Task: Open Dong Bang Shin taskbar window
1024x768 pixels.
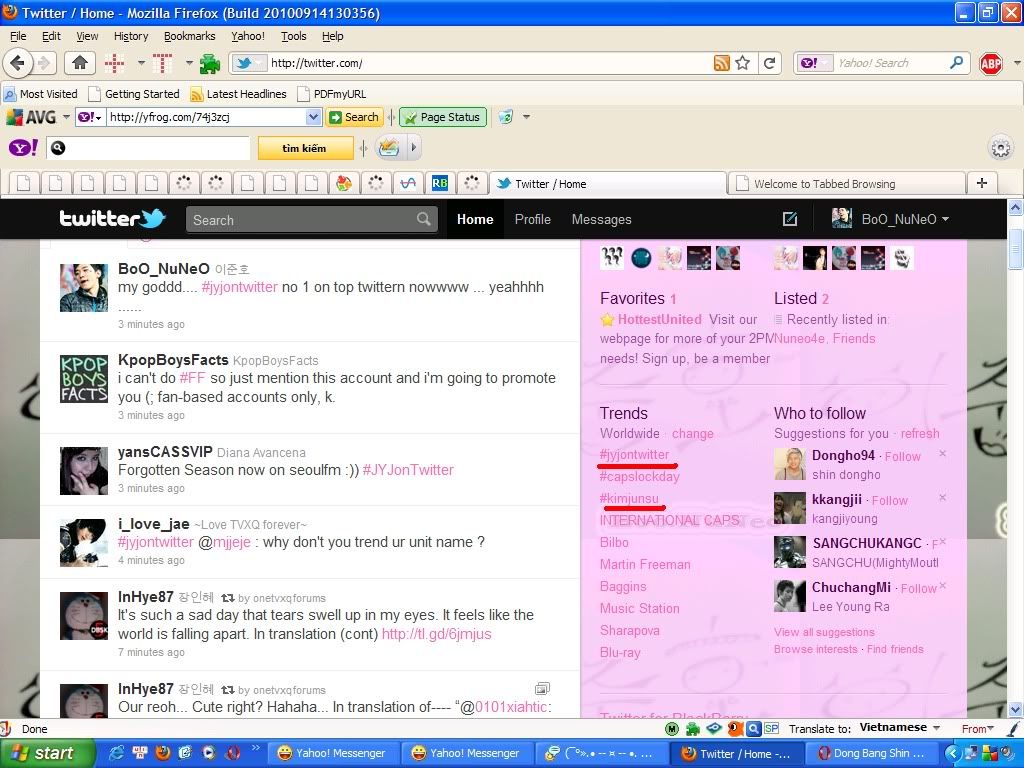Action: (x=872, y=753)
